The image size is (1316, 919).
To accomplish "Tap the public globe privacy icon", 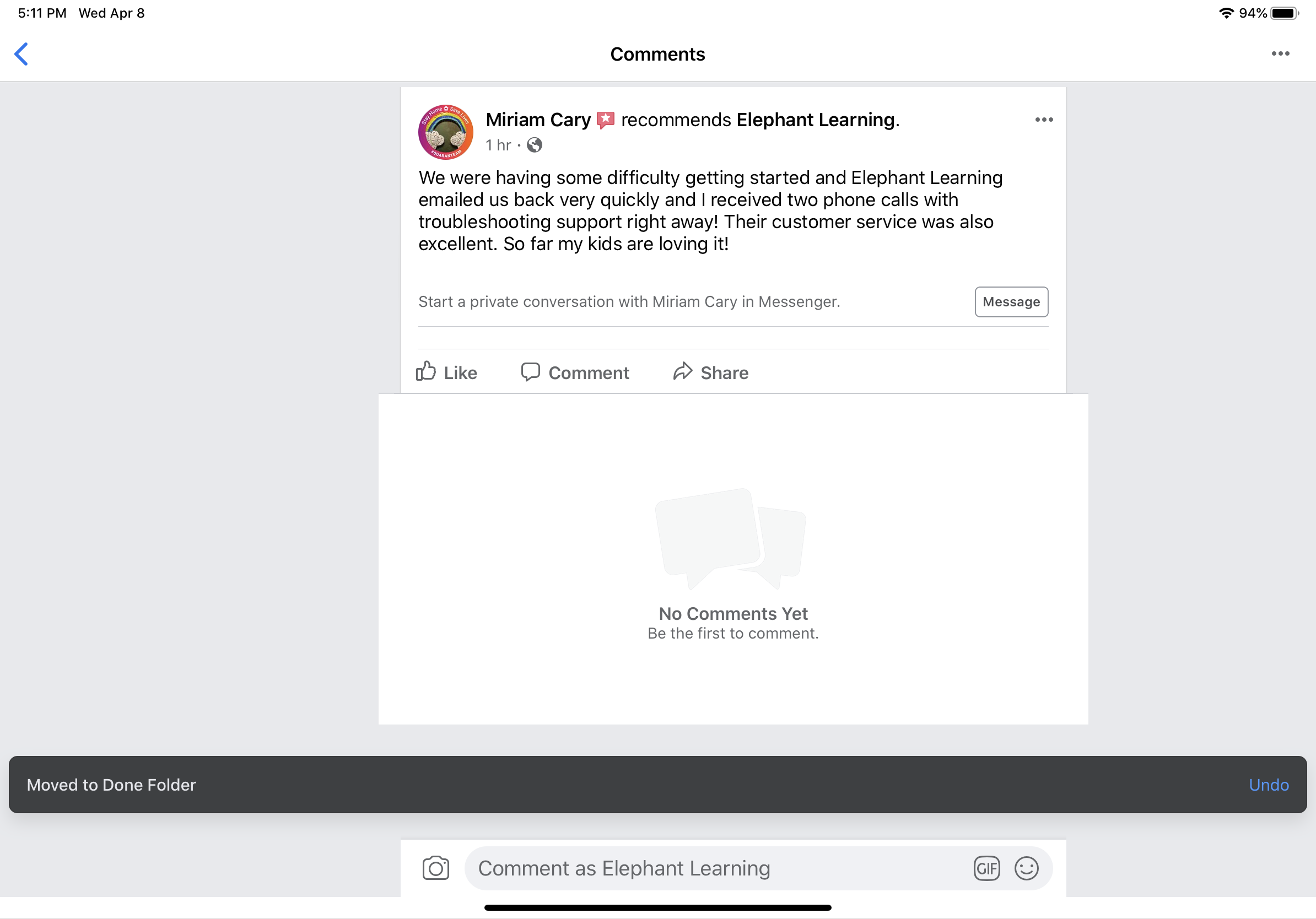I will 534,145.
